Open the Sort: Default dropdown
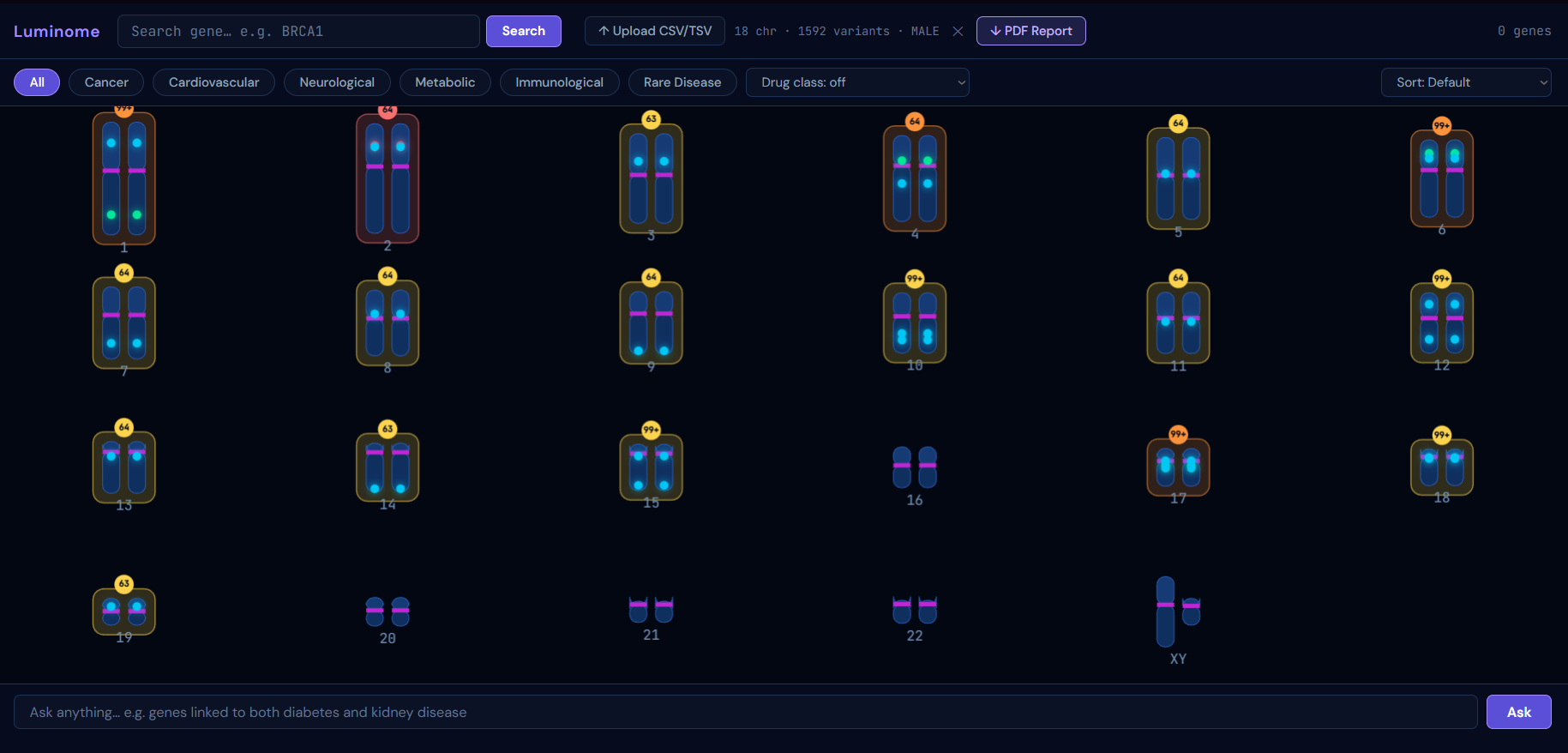The height and width of the screenshot is (753, 1568). [x=1466, y=82]
